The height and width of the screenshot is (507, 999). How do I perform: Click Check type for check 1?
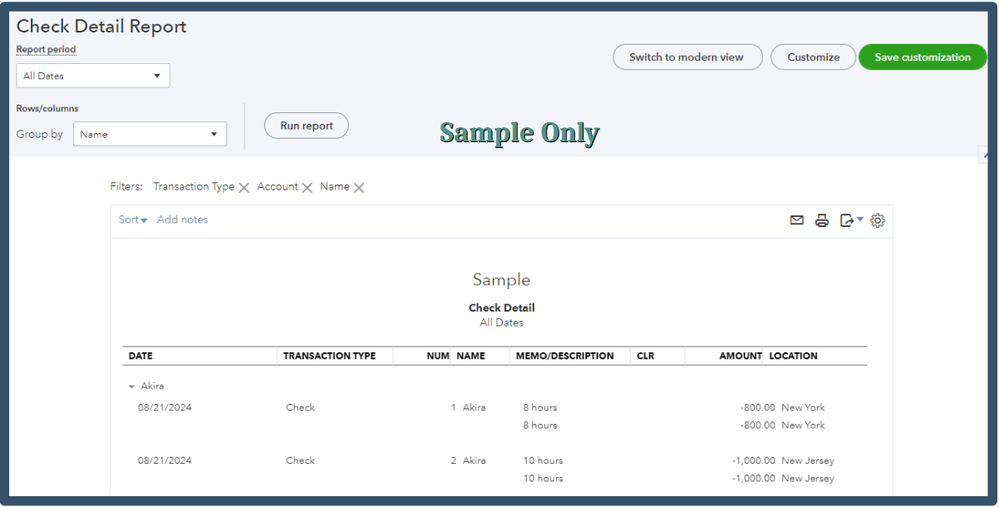click(300, 408)
